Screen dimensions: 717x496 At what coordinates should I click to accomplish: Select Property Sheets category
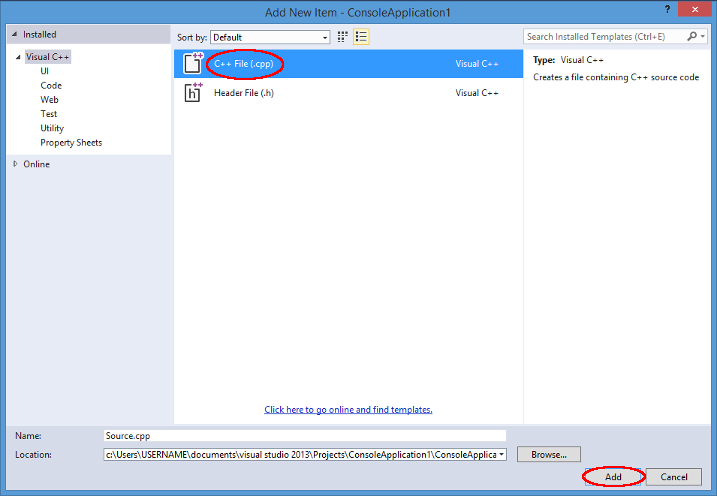click(71, 143)
